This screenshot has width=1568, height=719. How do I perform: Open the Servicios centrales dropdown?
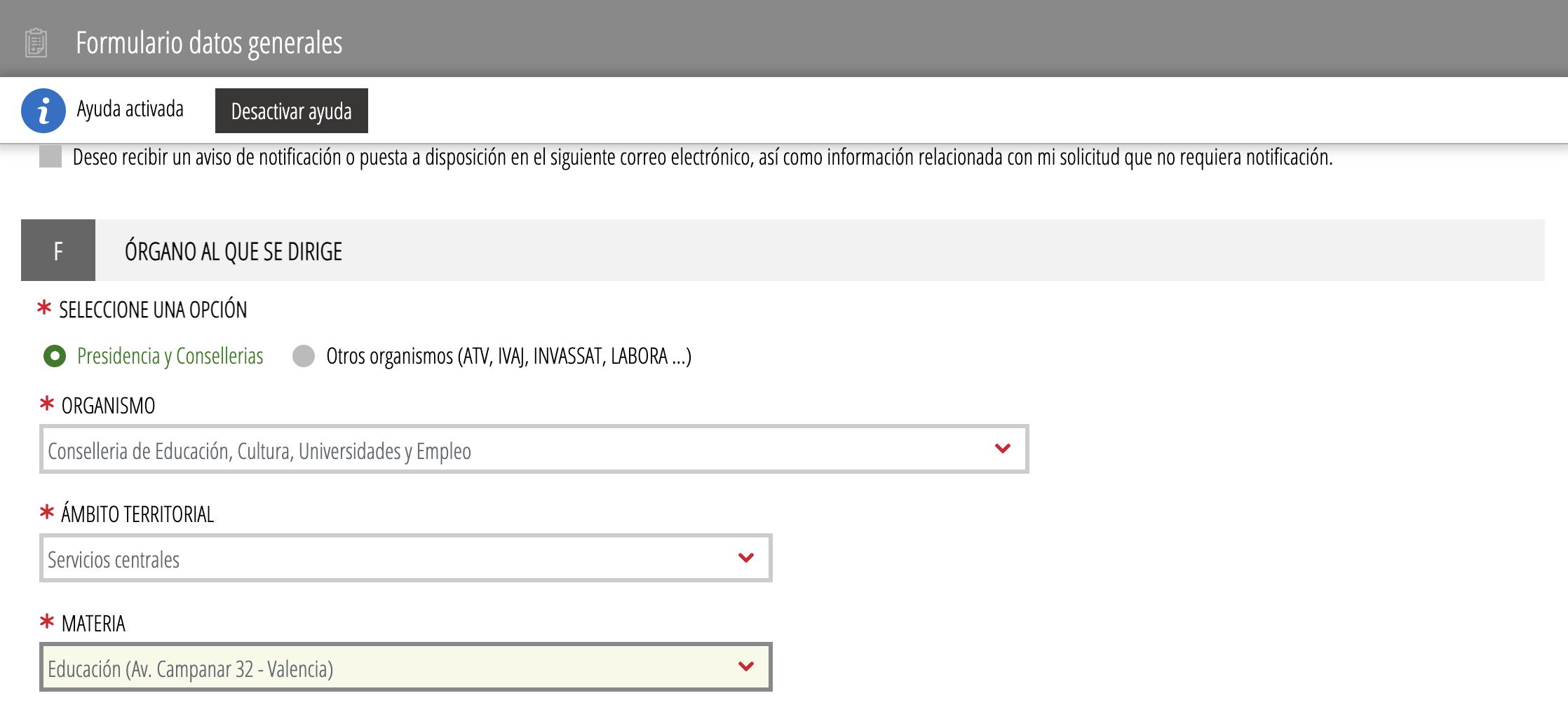coord(393,559)
